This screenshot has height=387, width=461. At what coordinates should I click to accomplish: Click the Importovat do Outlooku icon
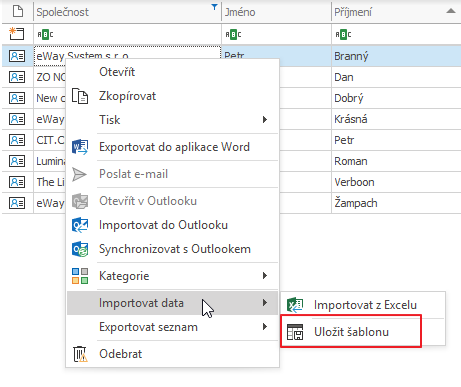80,225
